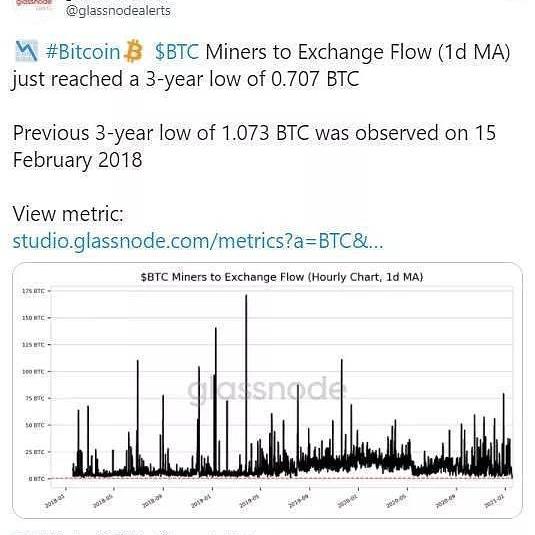Click the 100 BTC y-axis label
Image resolution: width=535 pixels, height=535 pixels.
33,372
